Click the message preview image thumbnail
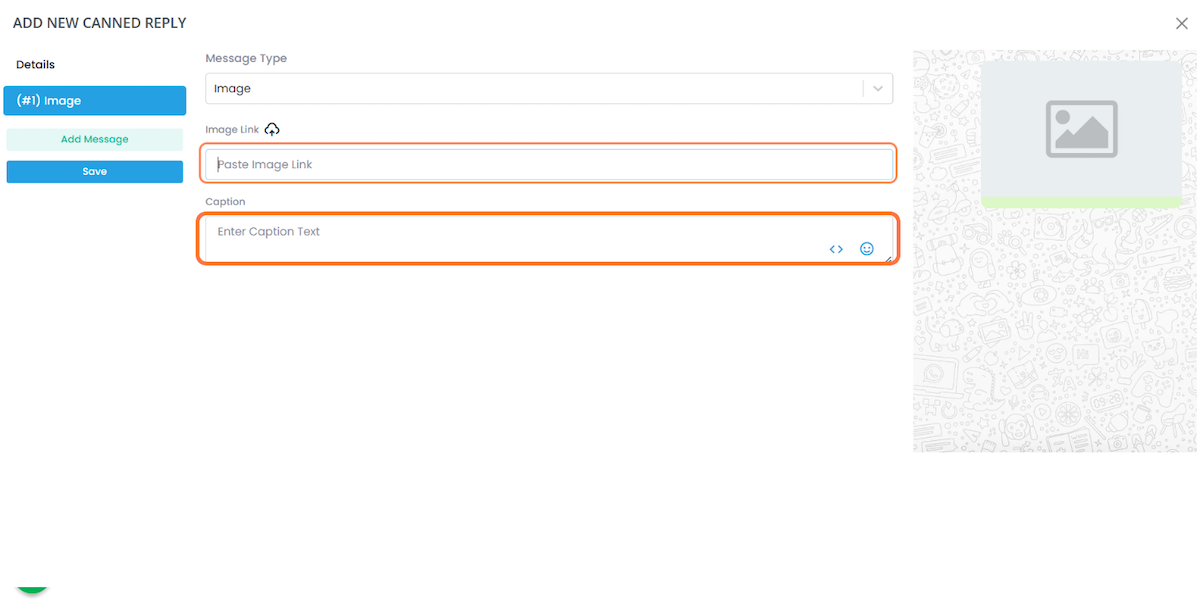 tap(1081, 131)
